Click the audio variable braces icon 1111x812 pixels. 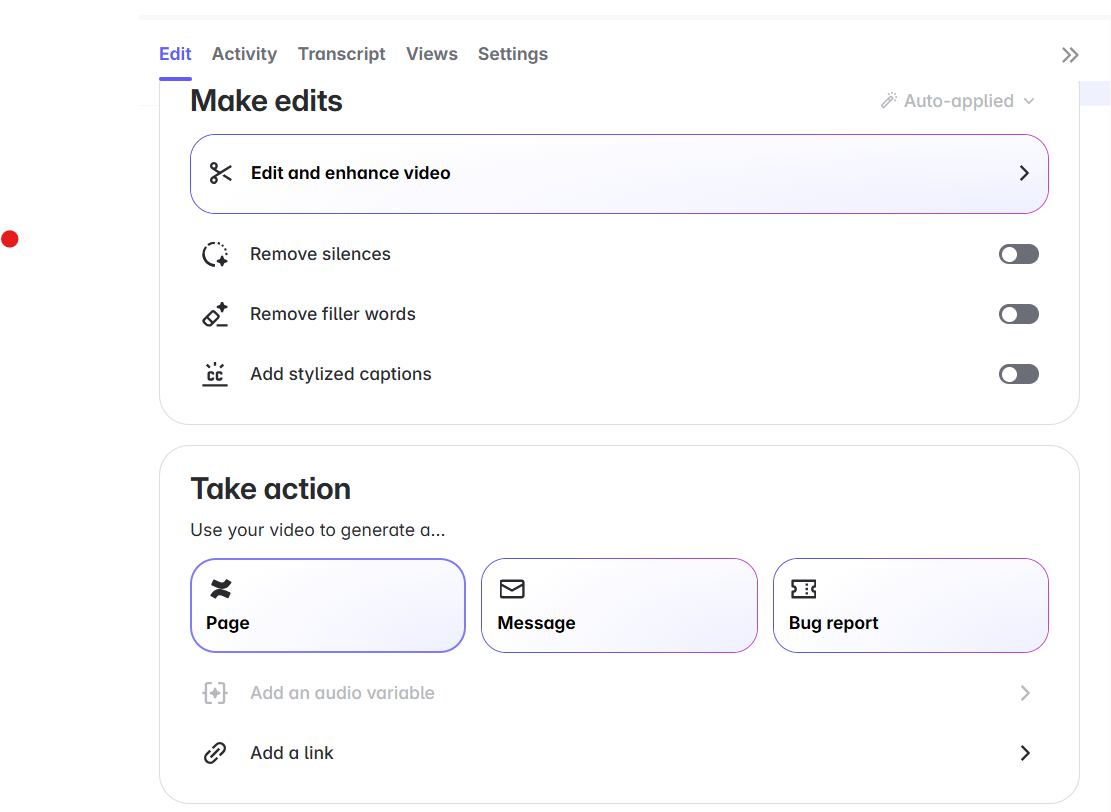point(215,693)
